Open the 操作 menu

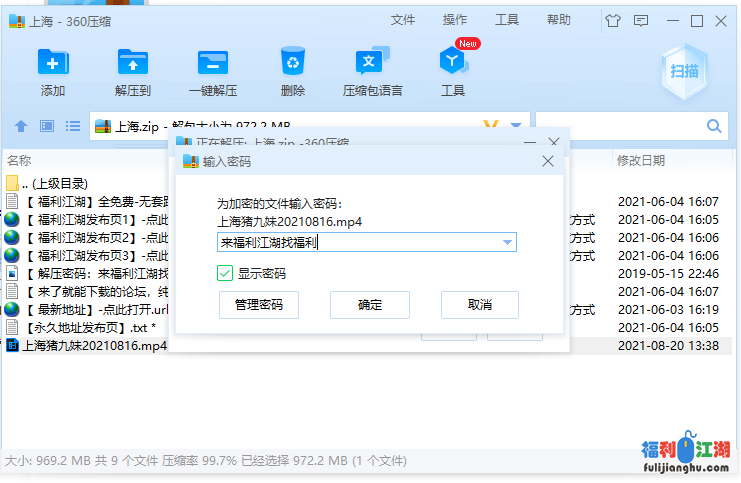click(x=455, y=20)
